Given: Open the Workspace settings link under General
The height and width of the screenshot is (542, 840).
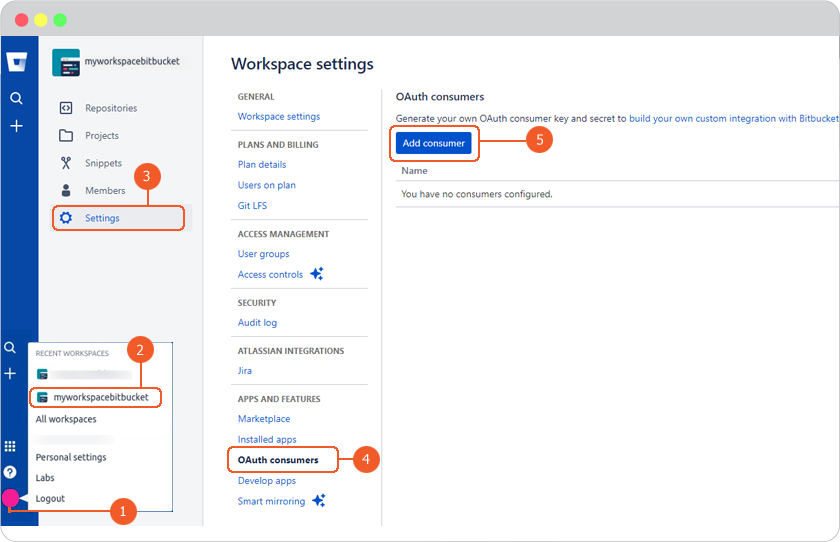Looking at the screenshot, I should [279, 116].
